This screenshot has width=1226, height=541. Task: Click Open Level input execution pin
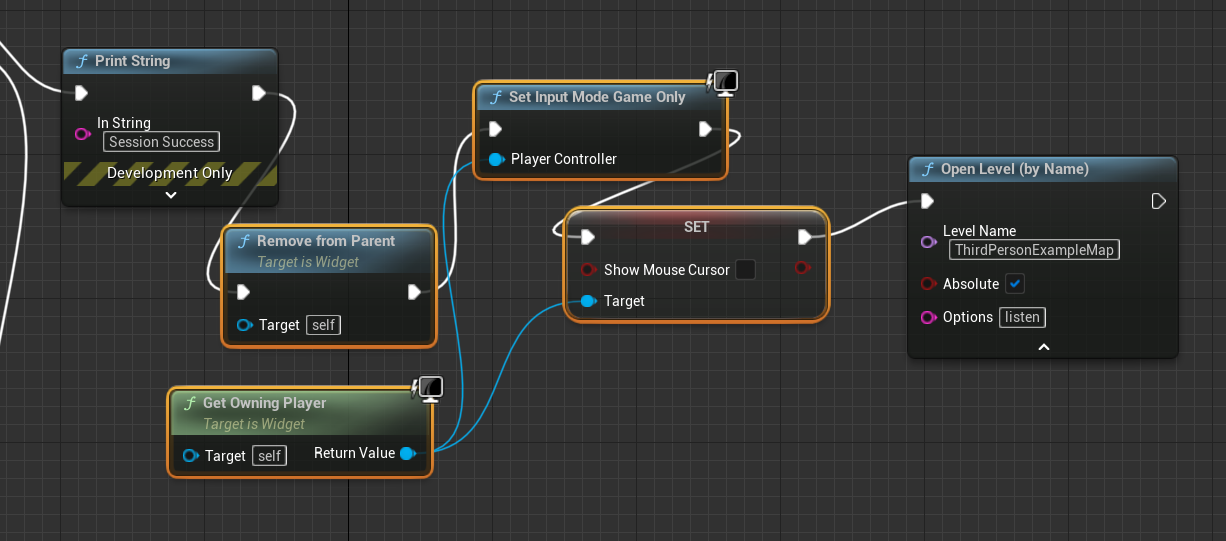[927, 201]
